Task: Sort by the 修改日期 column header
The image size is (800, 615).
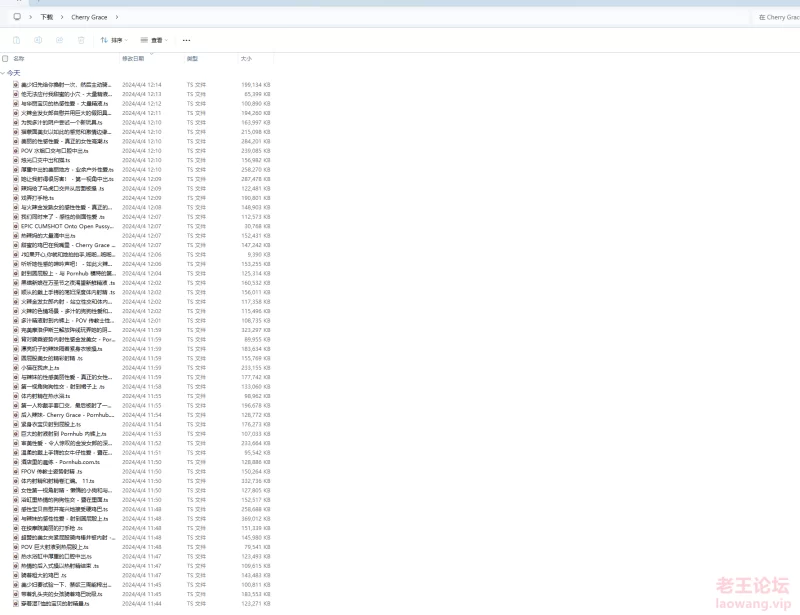Action: 133,59
